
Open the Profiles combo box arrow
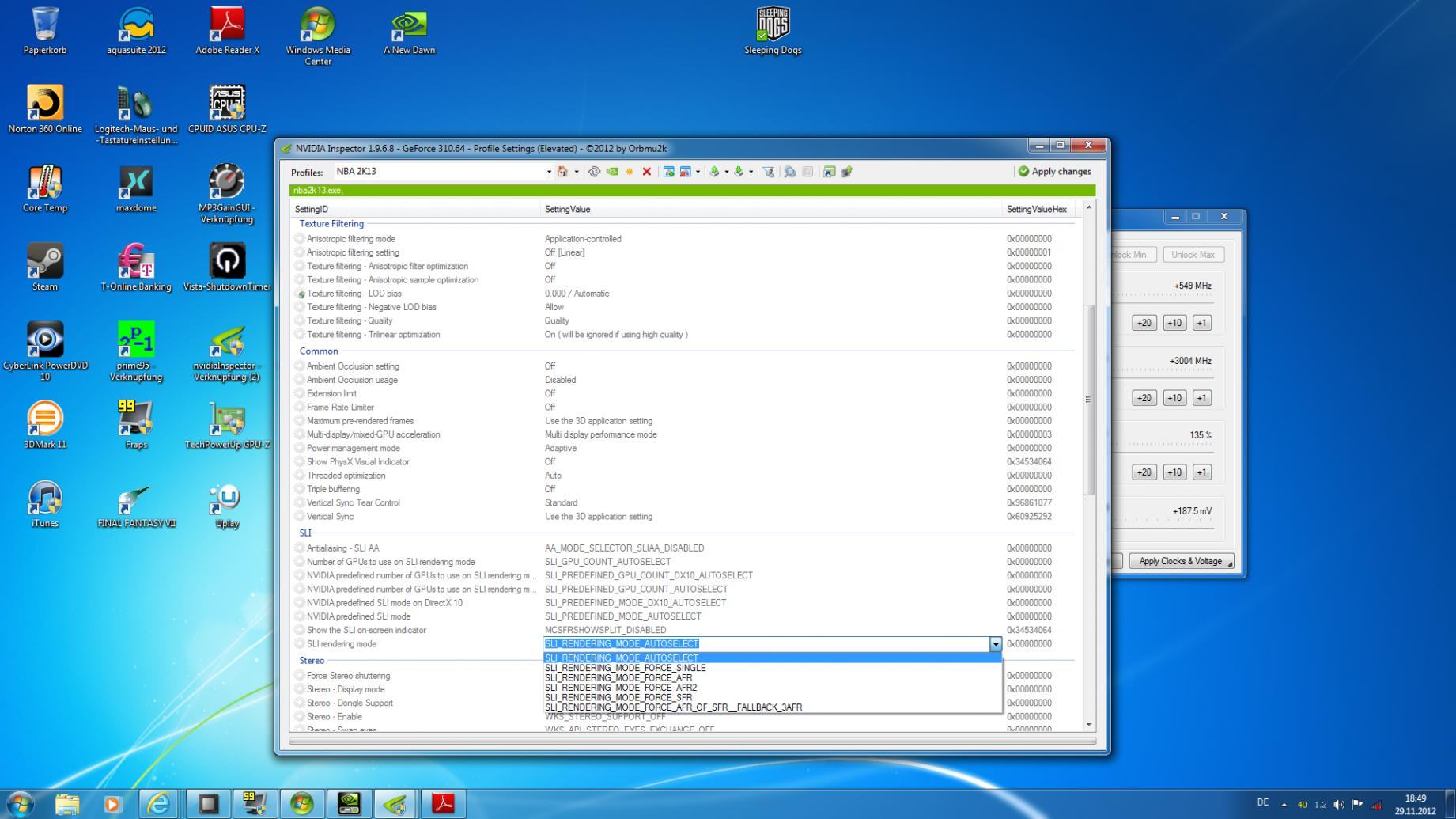point(549,172)
